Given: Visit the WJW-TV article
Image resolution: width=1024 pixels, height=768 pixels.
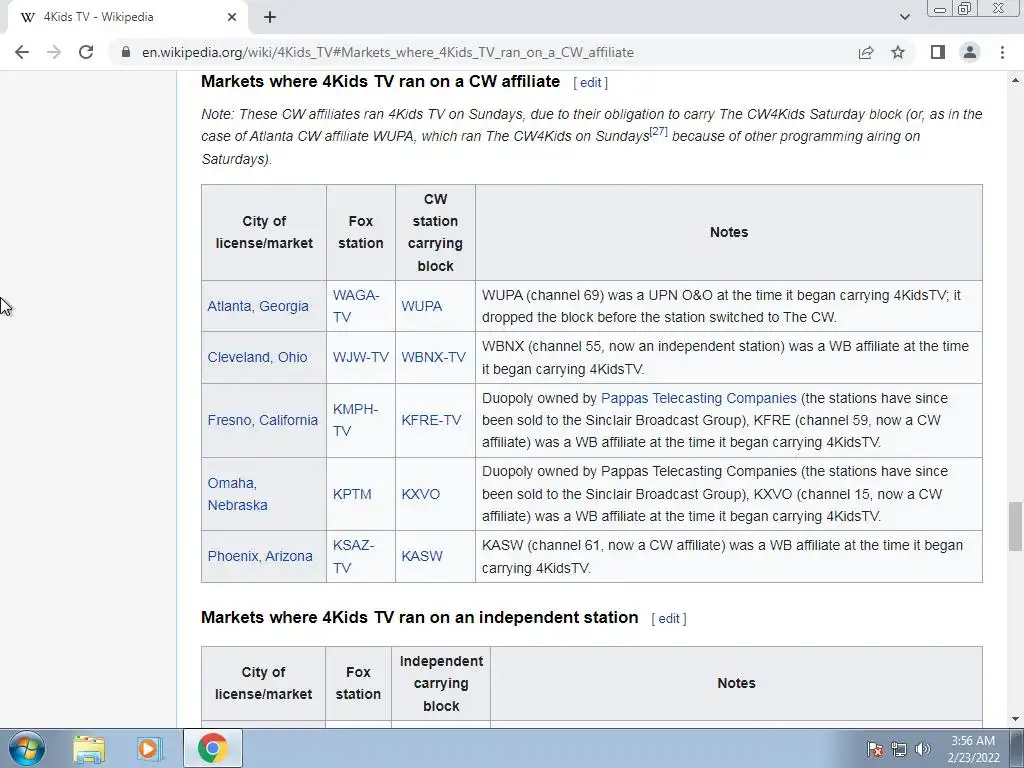Looking at the screenshot, I should click(x=360, y=357).
